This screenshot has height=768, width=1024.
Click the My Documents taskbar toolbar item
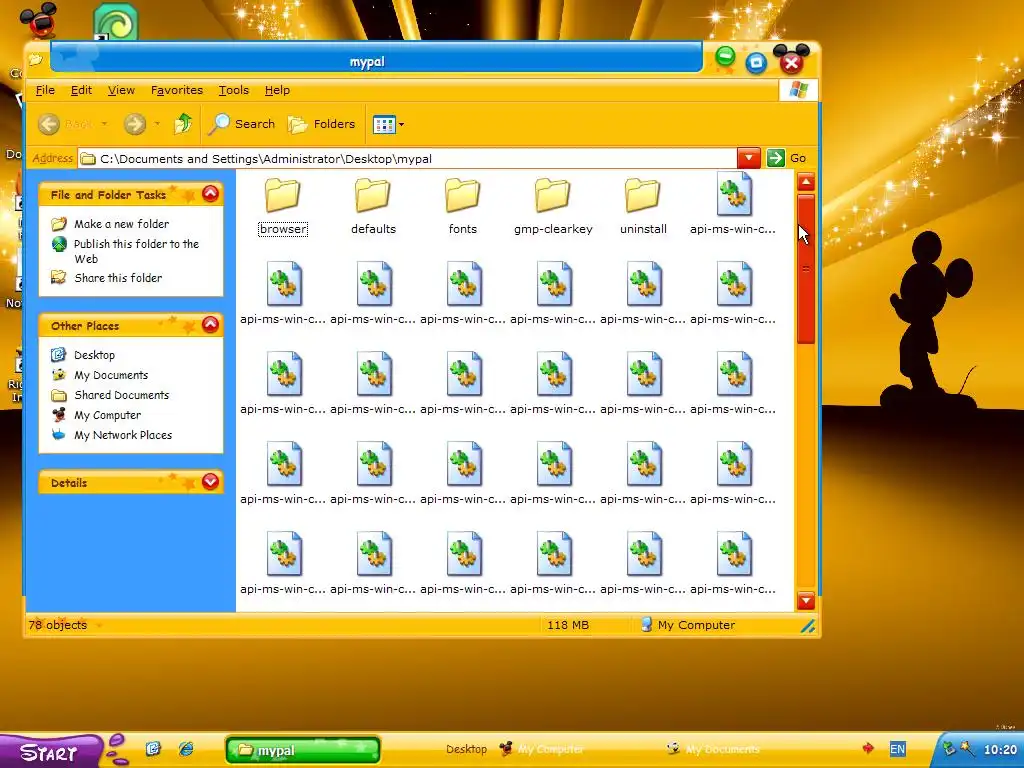(x=713, y=749)
